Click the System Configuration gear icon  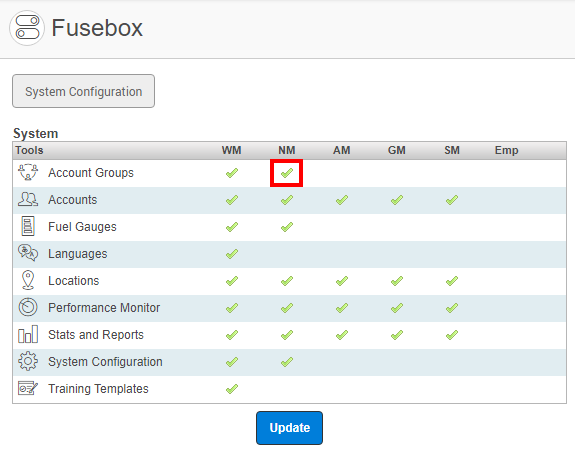28,361
